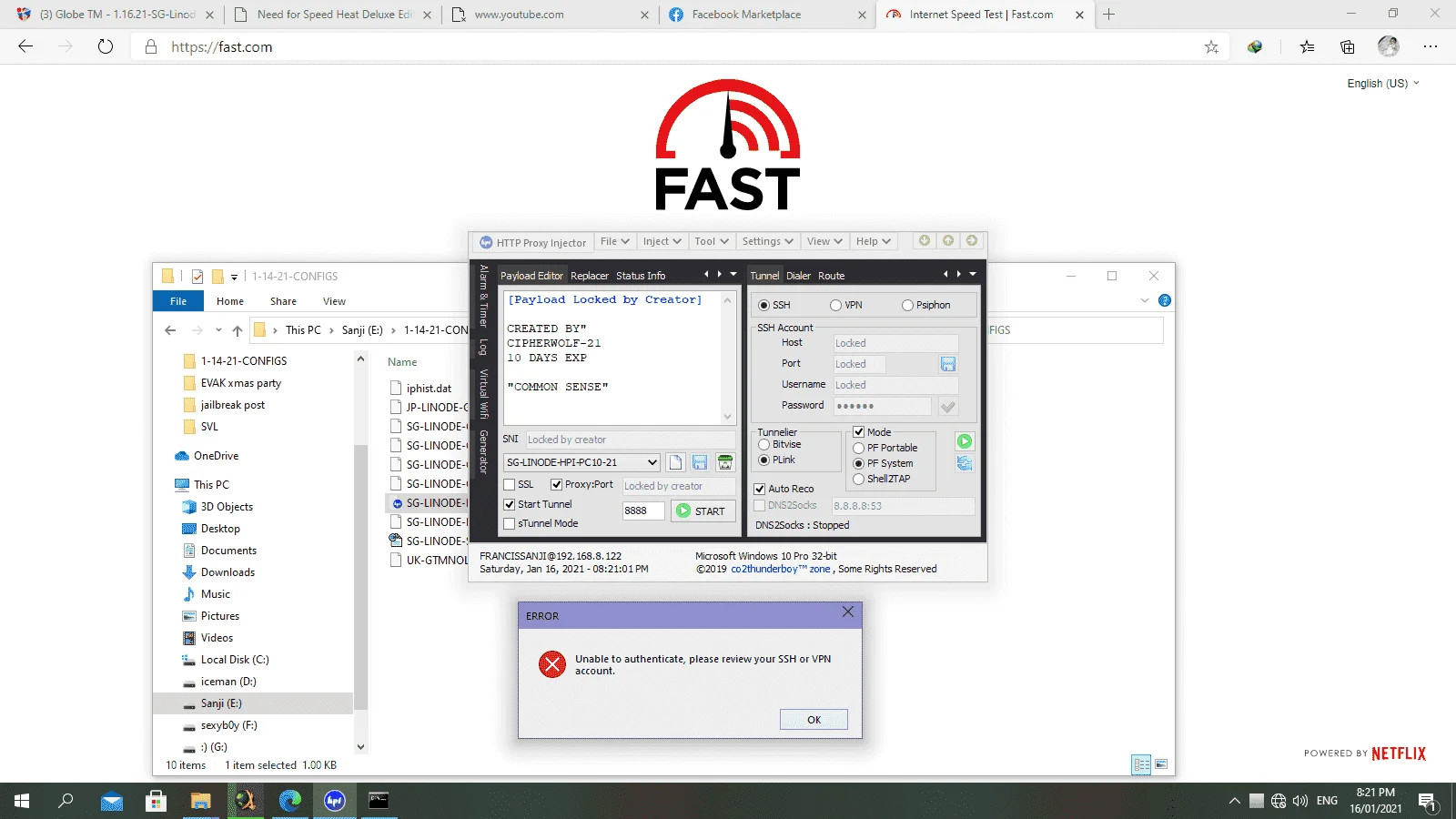The height and width of the screenshot is (819, 1456).
Task: Click the blue refresh icon below play
Action: tap(965, 463)
